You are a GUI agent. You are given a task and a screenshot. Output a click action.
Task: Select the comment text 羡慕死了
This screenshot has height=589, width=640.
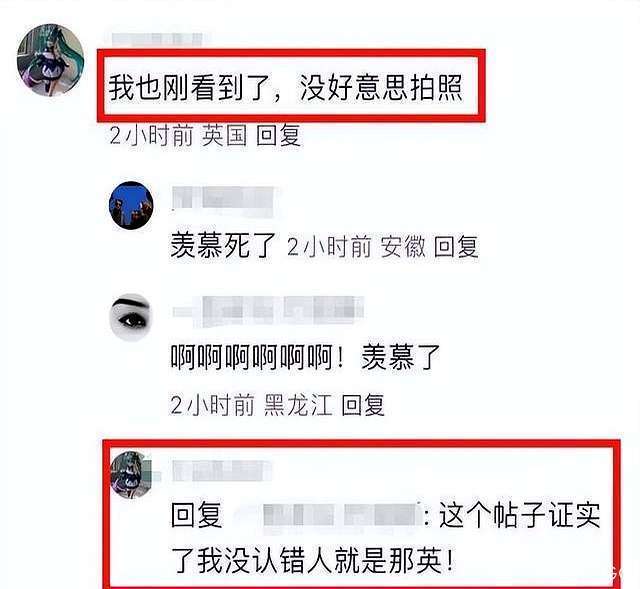(223, 246)
